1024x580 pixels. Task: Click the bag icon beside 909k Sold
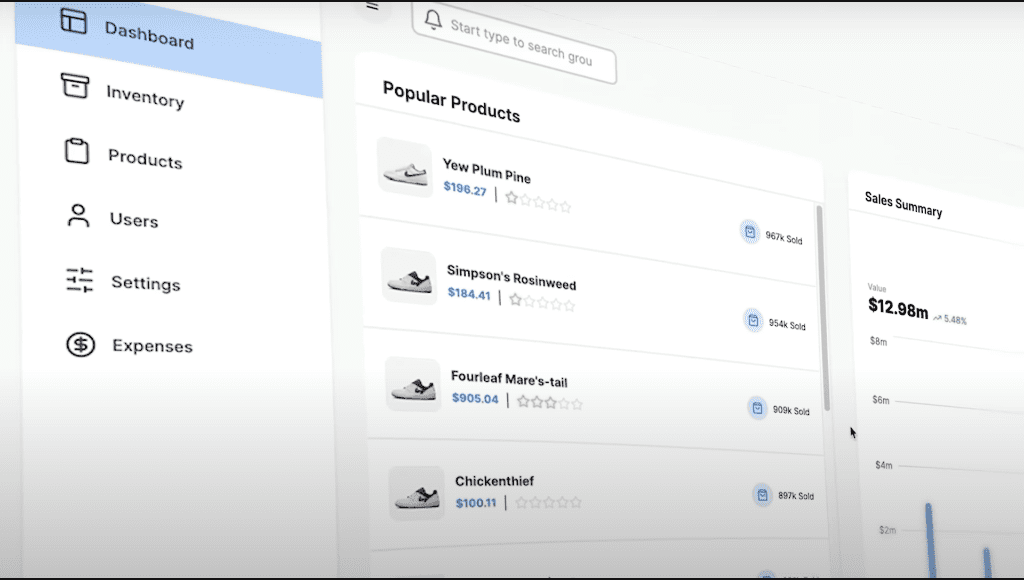pyautogui.click(x=757, y=408)
